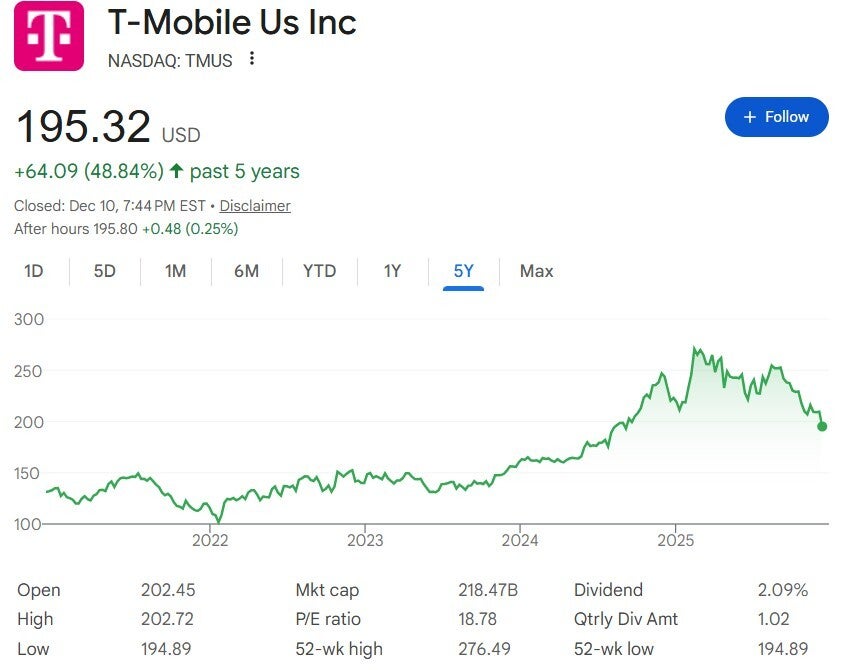This screenshot has height=670, width=846.
Task: Open the Disclaimer link
Action: (255, 206)
